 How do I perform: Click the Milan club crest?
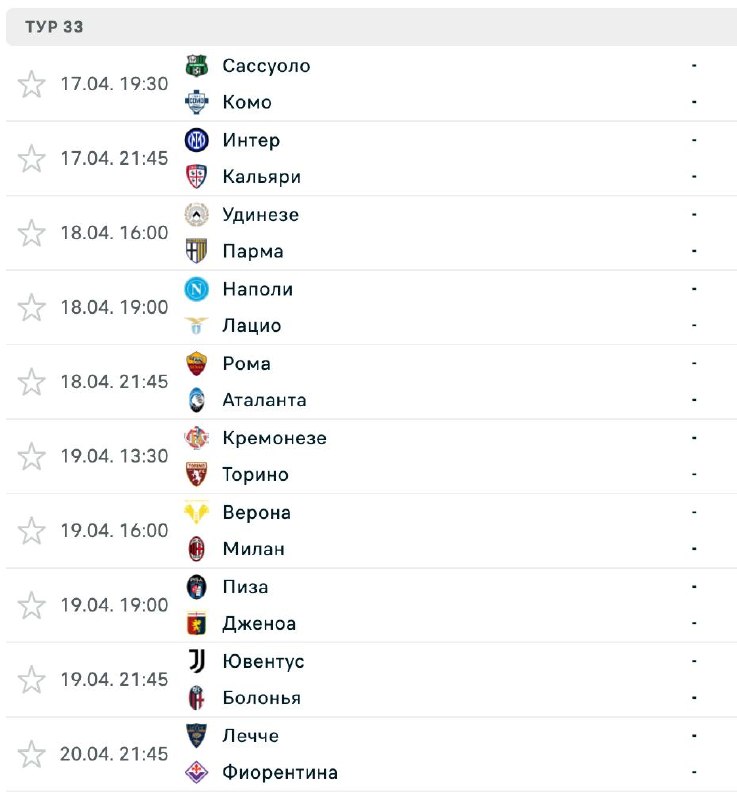point(196,549)
